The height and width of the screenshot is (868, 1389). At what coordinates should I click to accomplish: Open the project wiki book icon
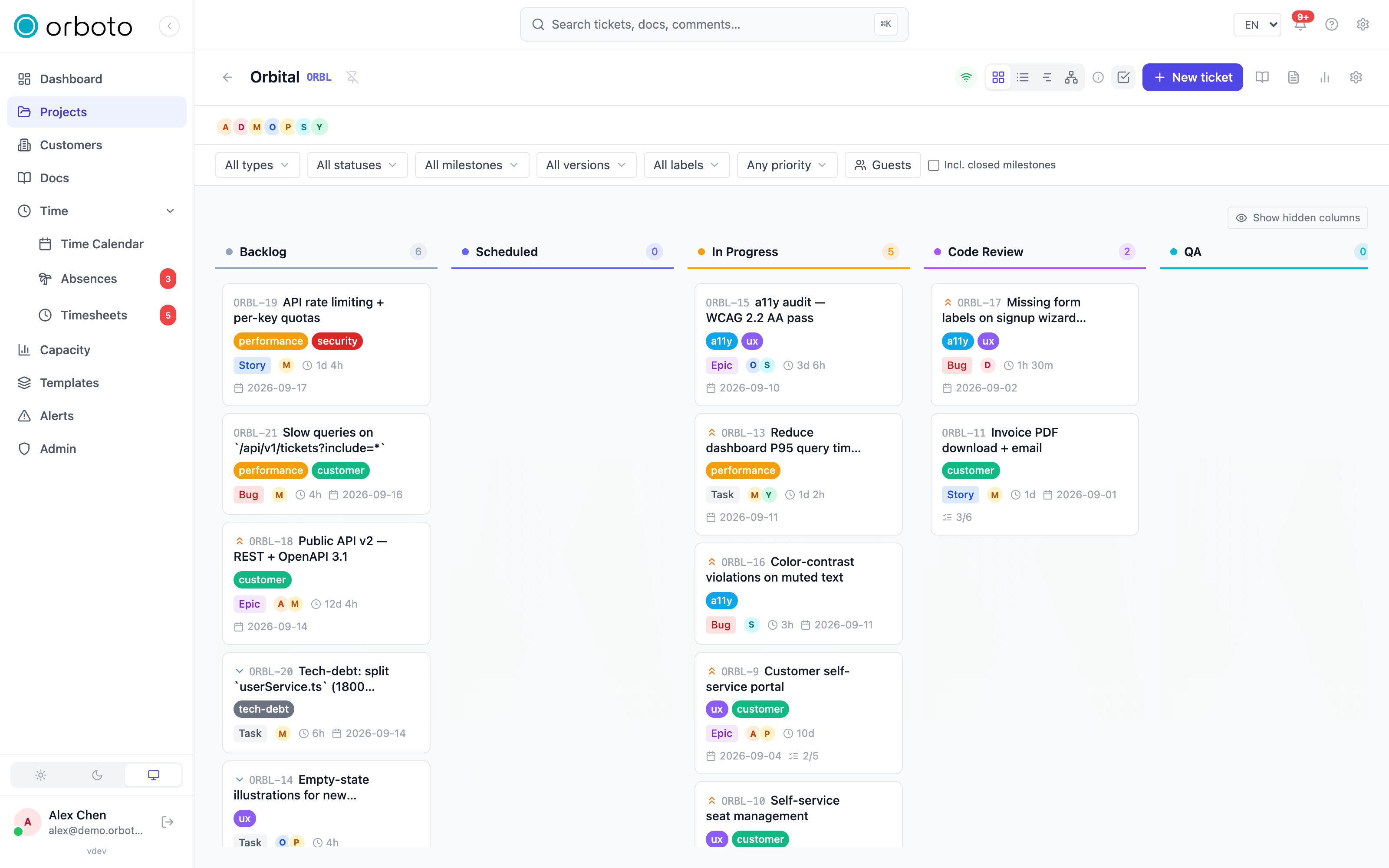pos(1261,77)
